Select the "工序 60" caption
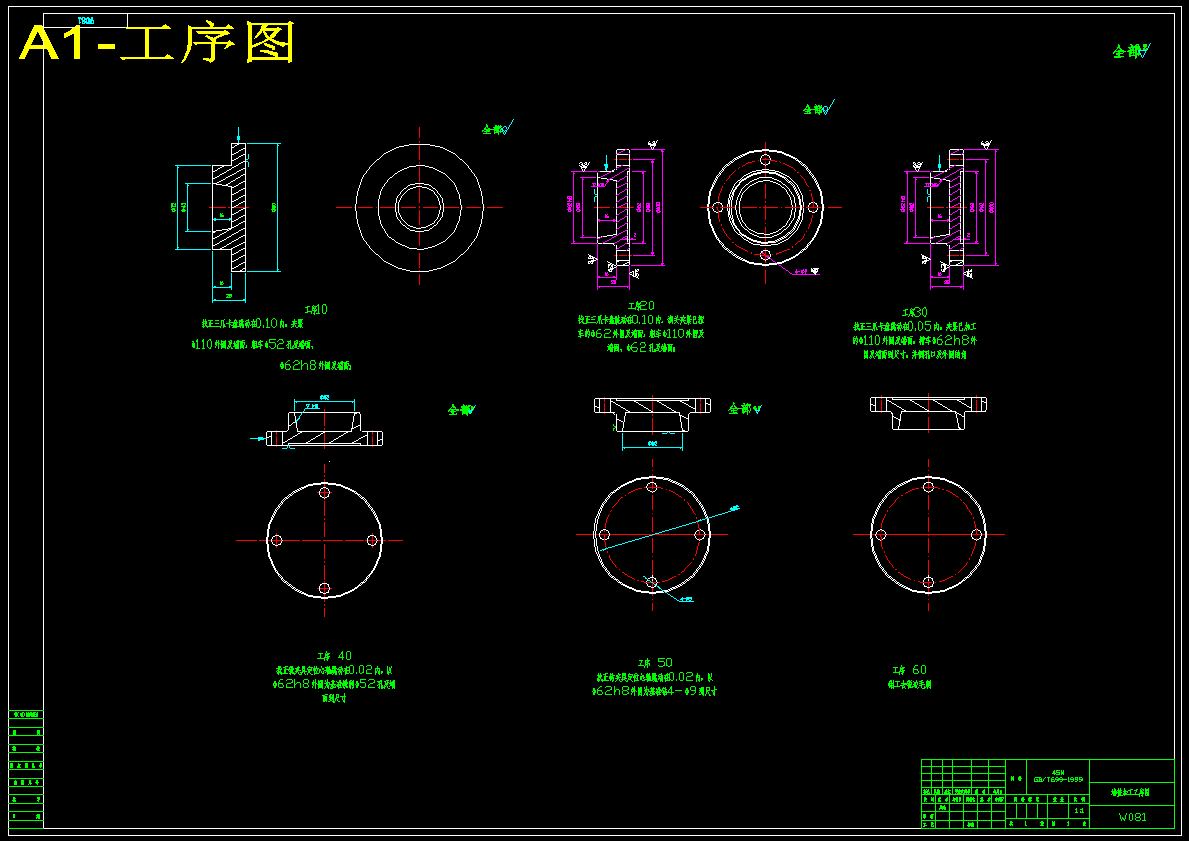Screen dimensions: 1189x841 909,670
